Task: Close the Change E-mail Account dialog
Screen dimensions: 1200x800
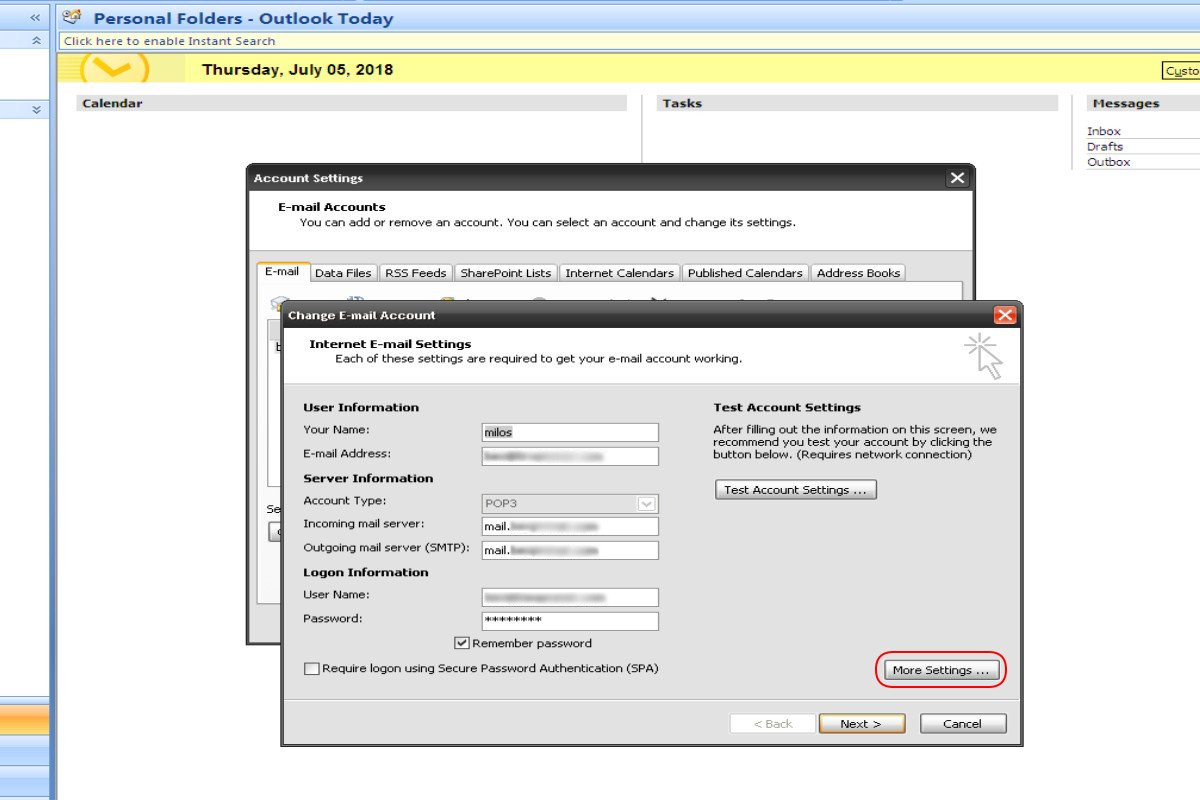Action: click(x=1005, y=315)
